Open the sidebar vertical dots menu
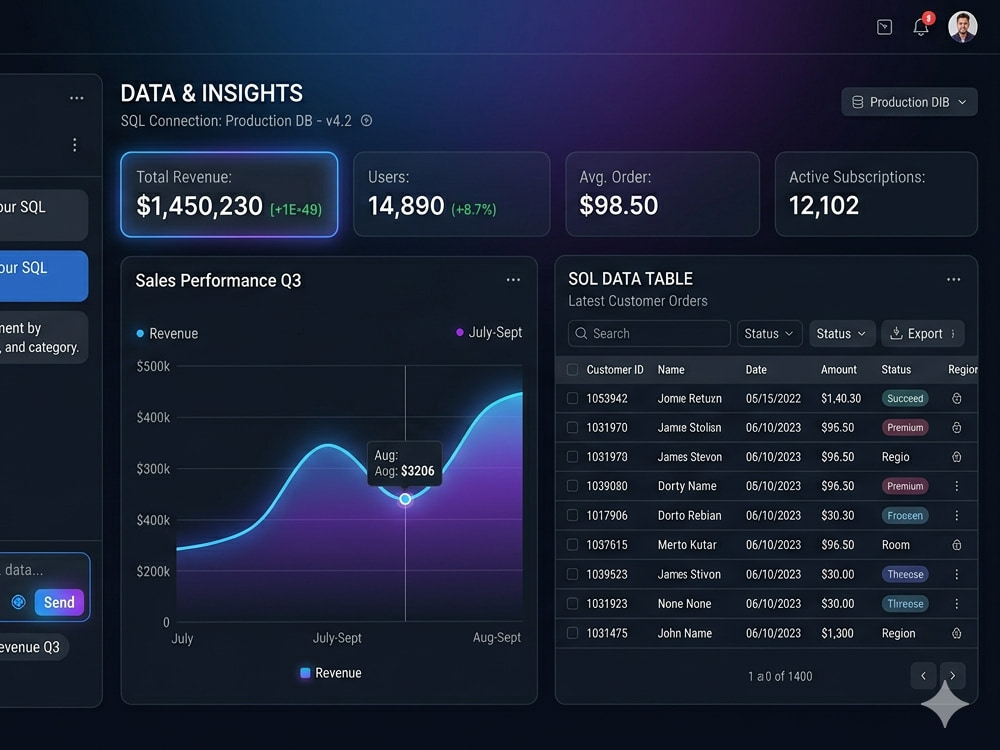This screenshot has height=750, width=1000. pyautogui.click(x=75, y=145)
